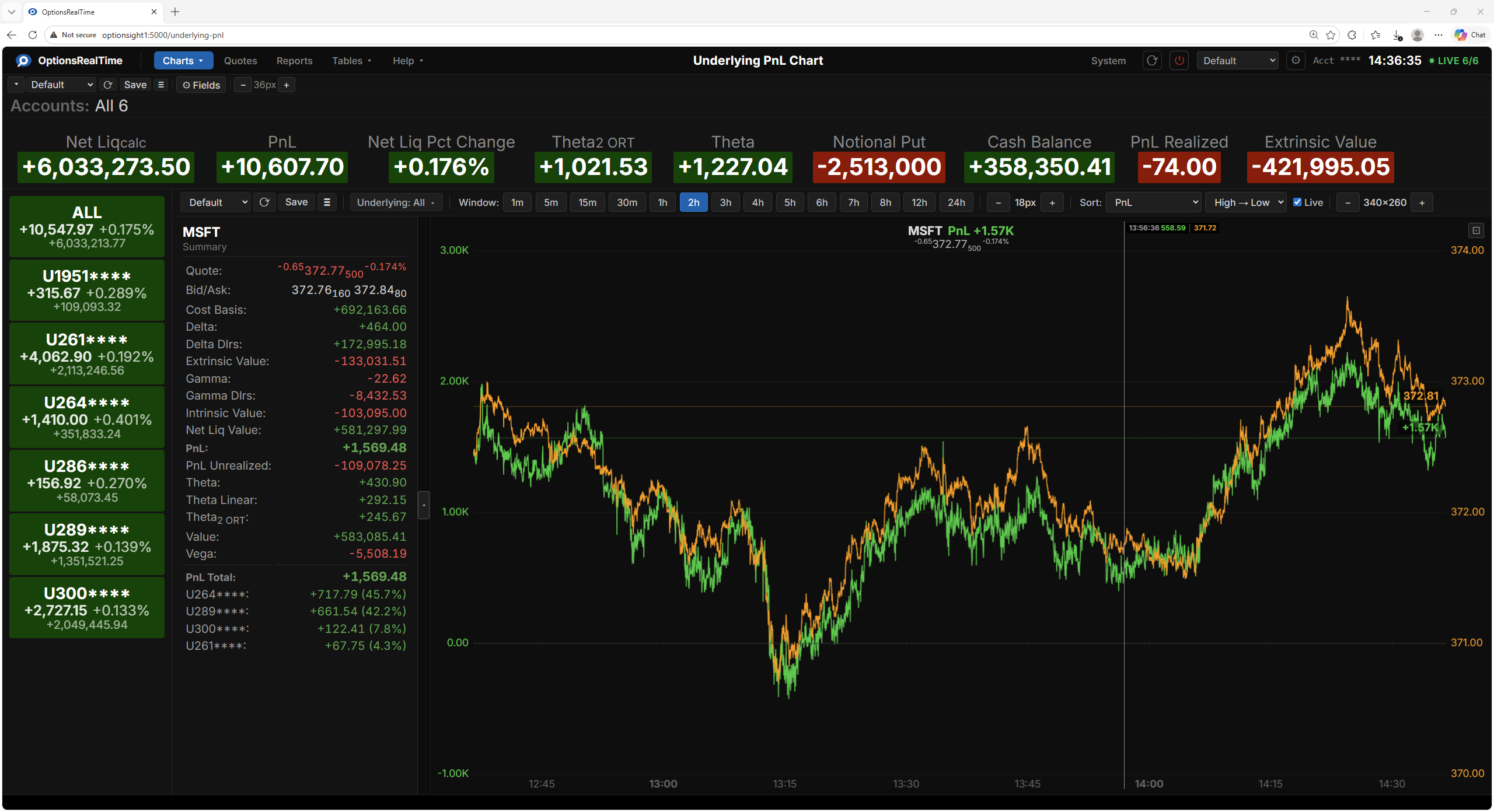
Task: Open the High → Low order dropdown
Action: tap(1246, 202)
